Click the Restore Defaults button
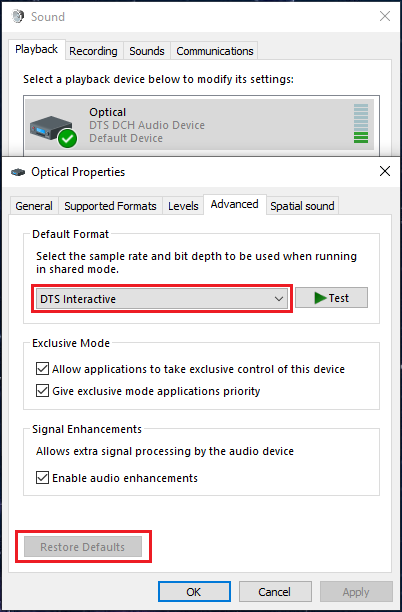The image size is (402, 612). coord(83,547)
